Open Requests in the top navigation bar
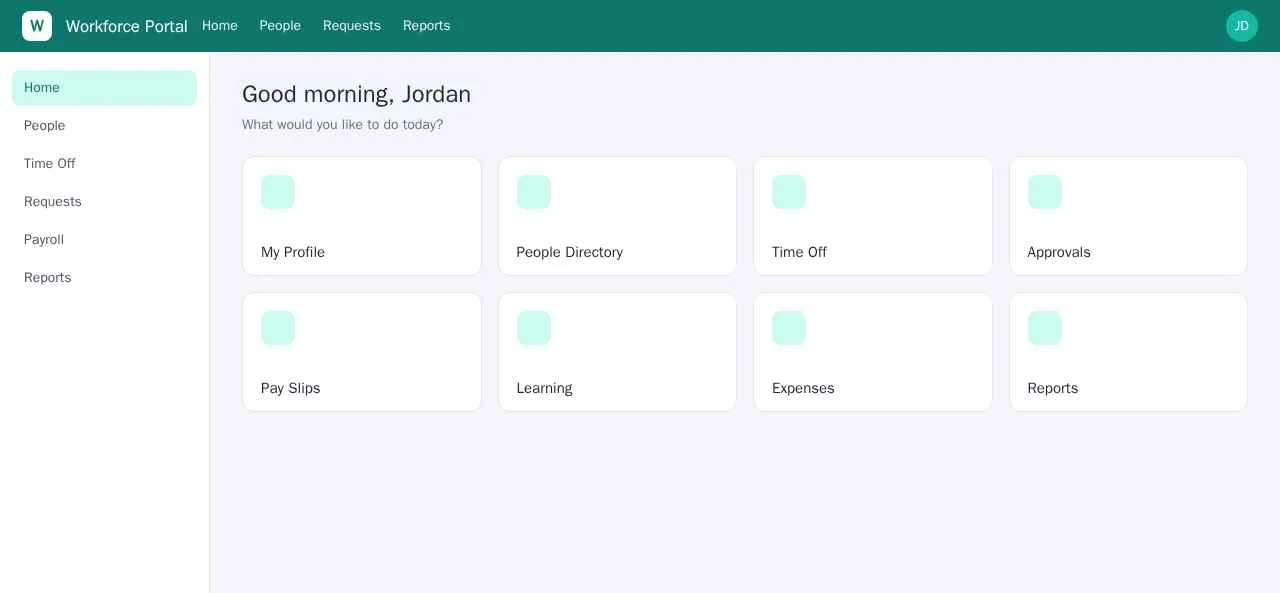 point(352,26)
